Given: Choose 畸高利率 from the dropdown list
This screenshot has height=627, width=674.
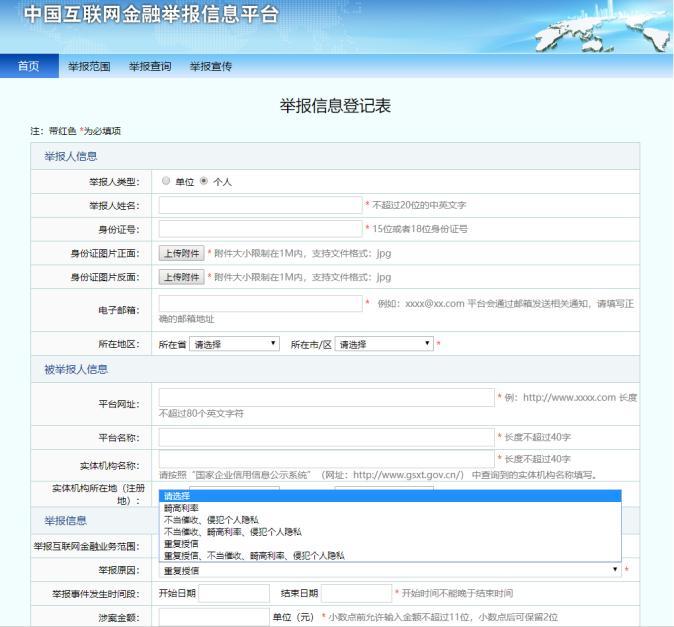Looking at the screenshot, I should (181, 508).
